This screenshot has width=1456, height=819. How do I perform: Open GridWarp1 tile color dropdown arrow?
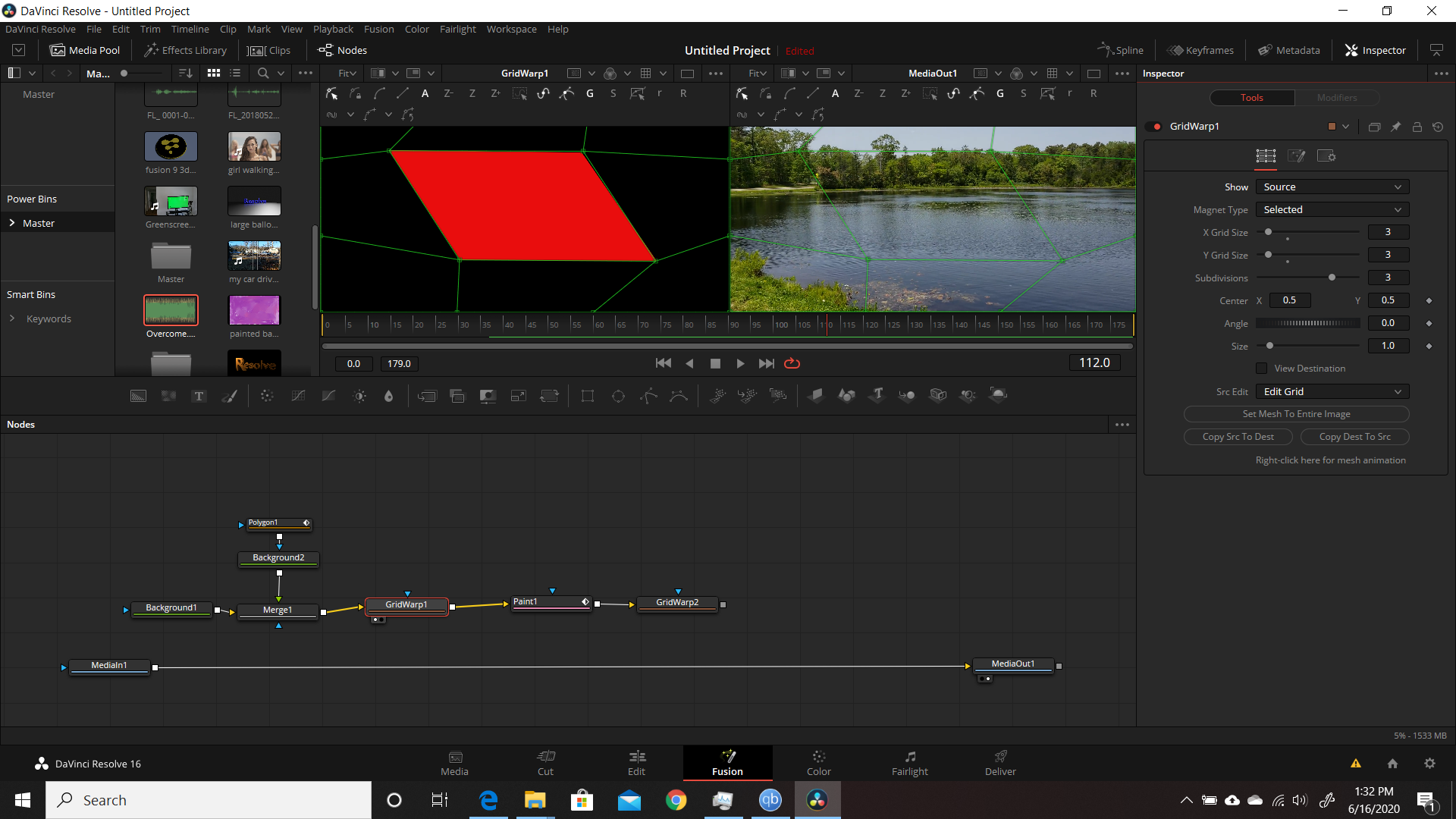coord(1345,127)
